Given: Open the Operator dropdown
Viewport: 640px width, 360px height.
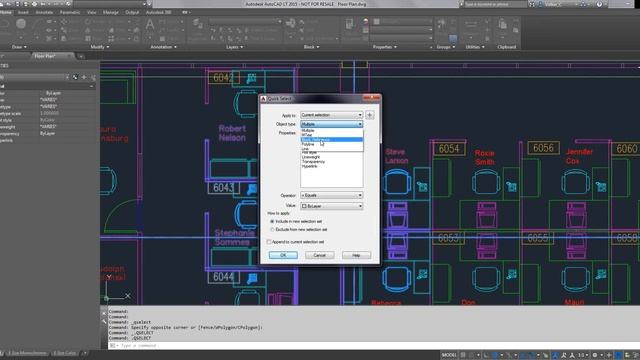Looking at the screenshot, I should point(331,196).
